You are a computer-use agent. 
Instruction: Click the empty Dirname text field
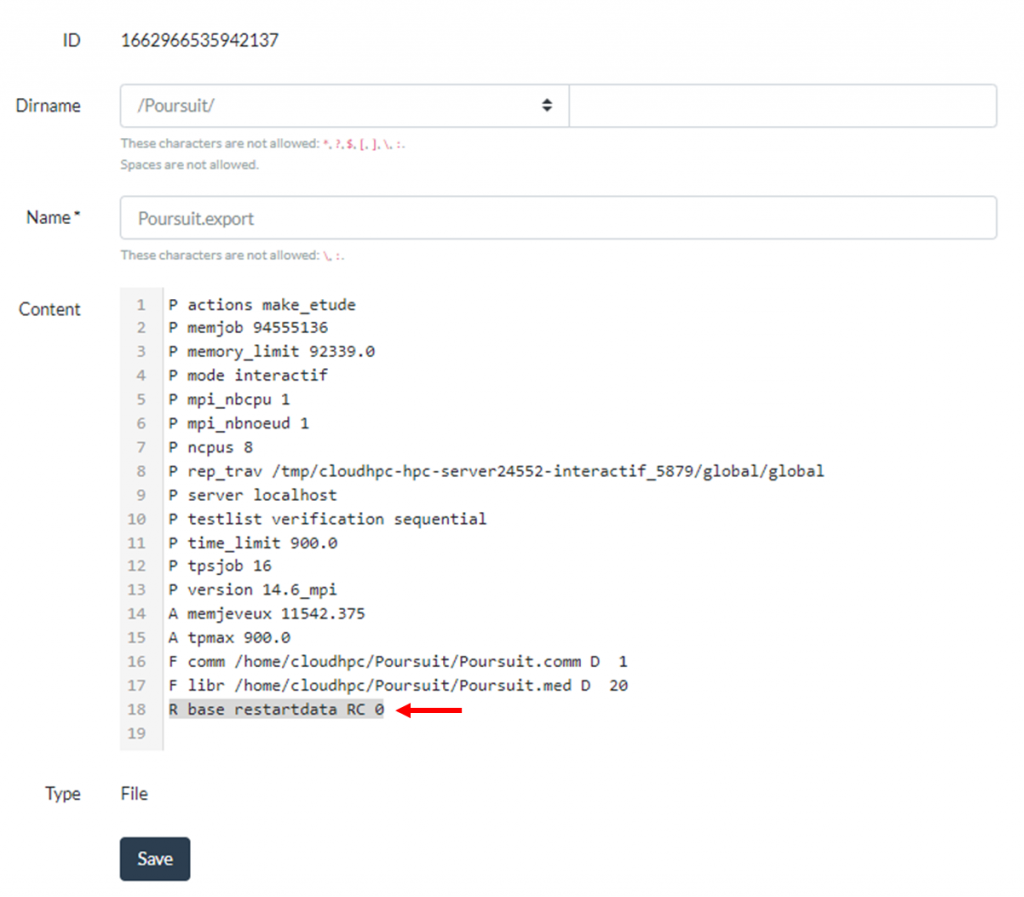tap(782, 105)
